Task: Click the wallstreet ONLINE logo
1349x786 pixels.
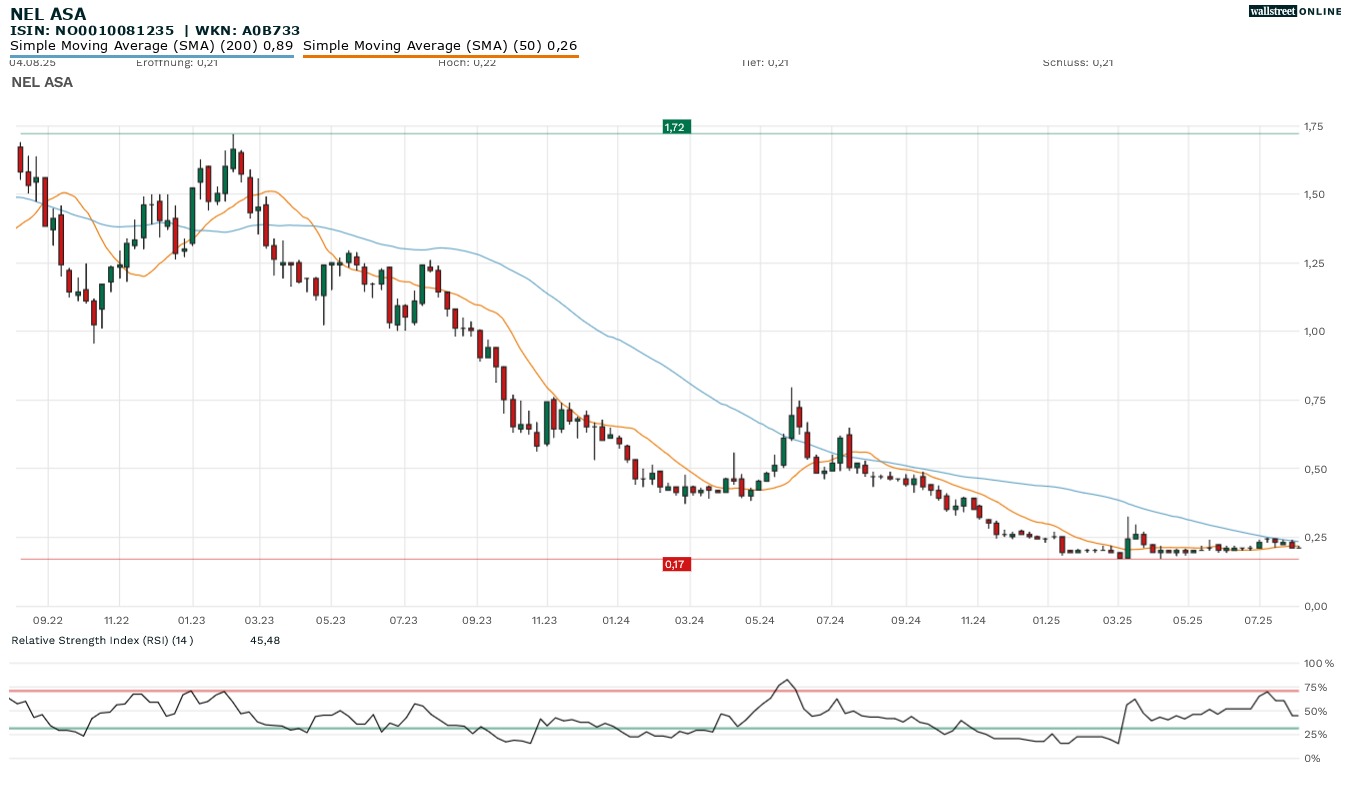Action: pyautogui.click(x=1295, y=11)
